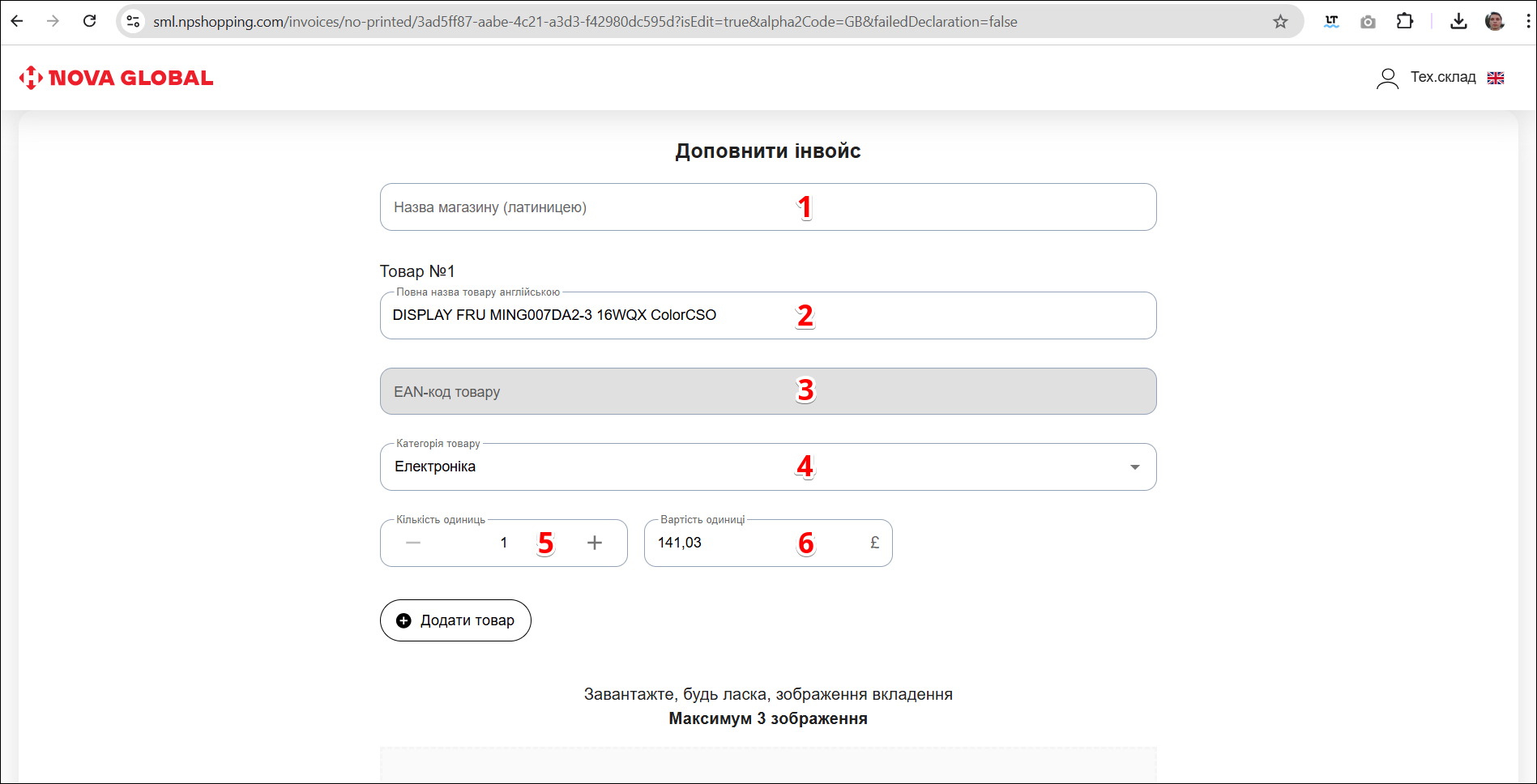Click the browser address bar URL
This screenshot has height=784, width=1537.
[583, 22]
